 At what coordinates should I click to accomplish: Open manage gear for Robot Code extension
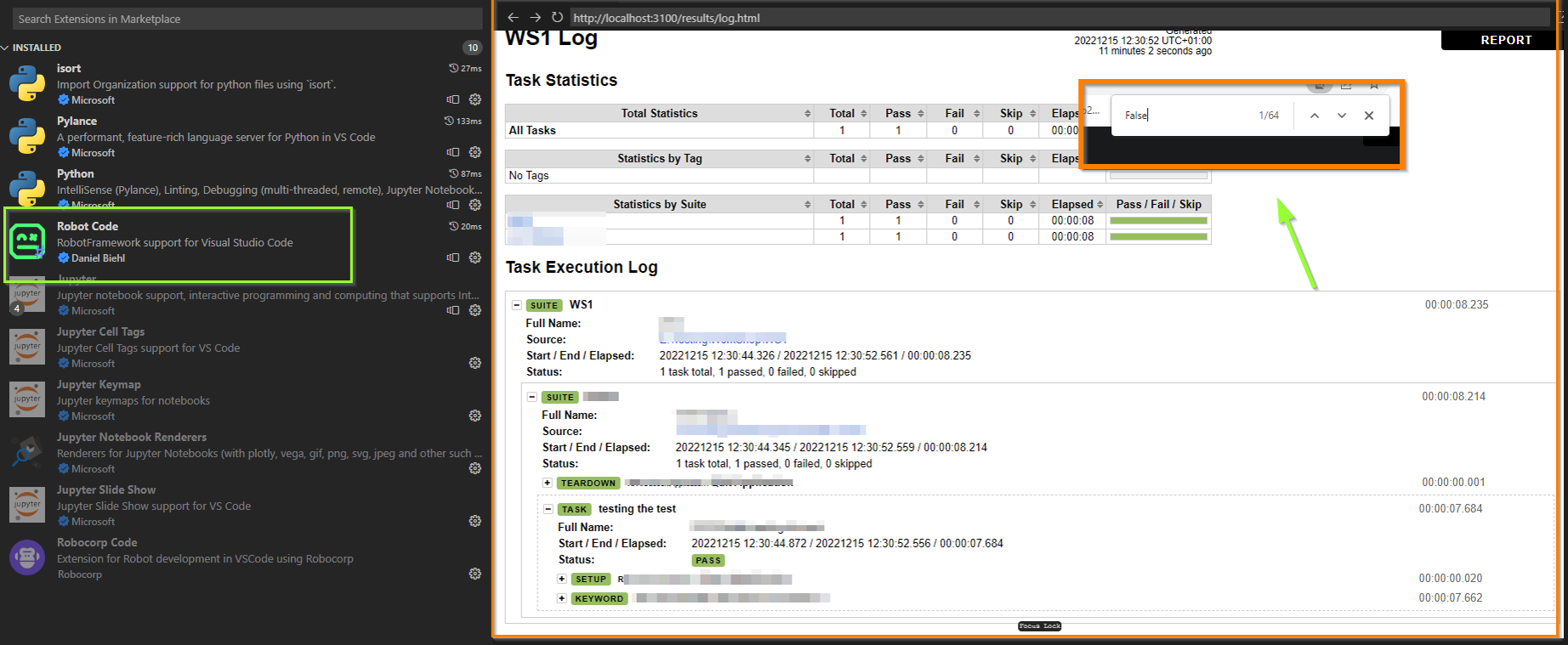point(475,257)
